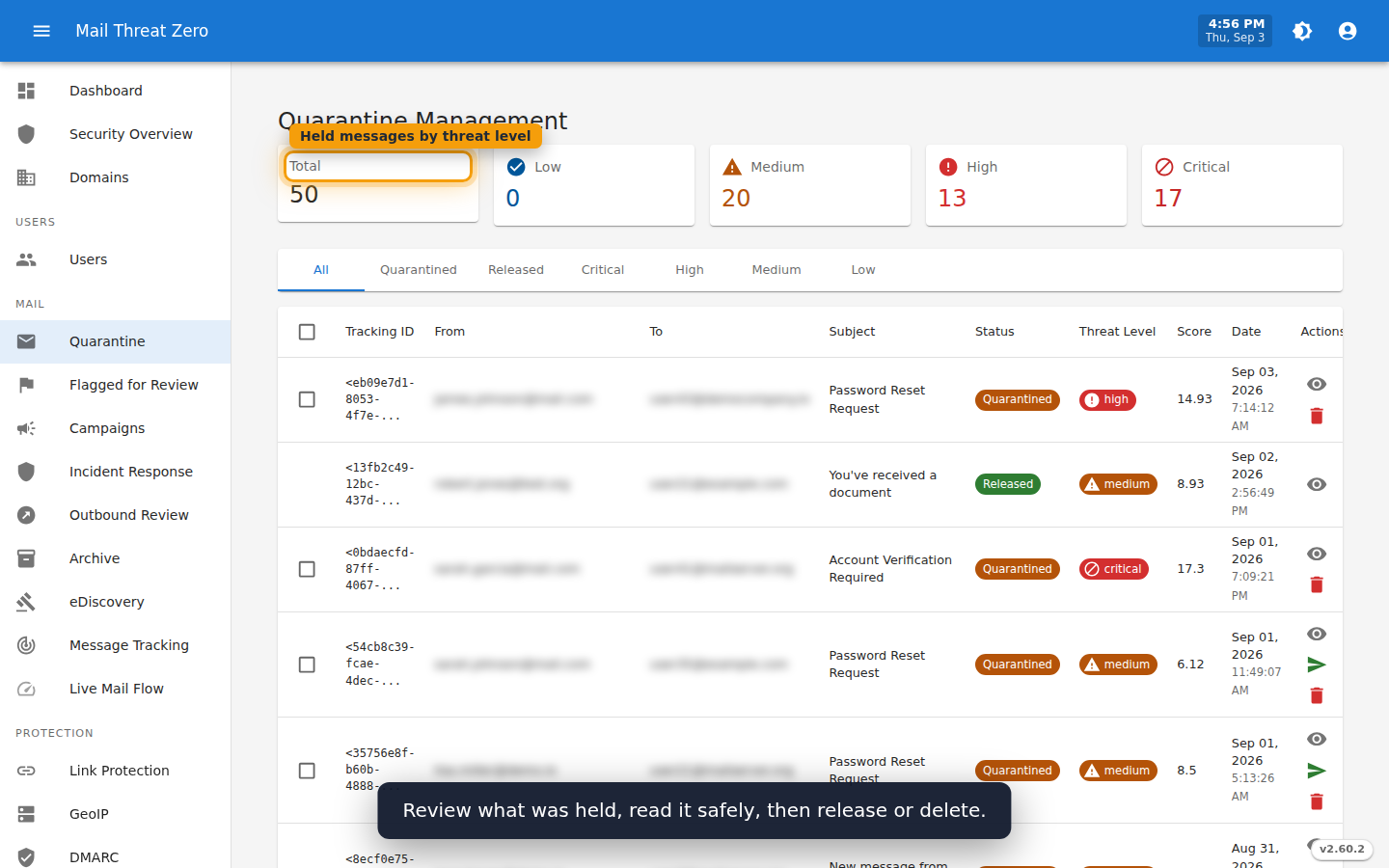Switch to the Quarantined tab
Image resolution: width=1389 pixels, height=868 pixels.
click(x=419, y=270)
